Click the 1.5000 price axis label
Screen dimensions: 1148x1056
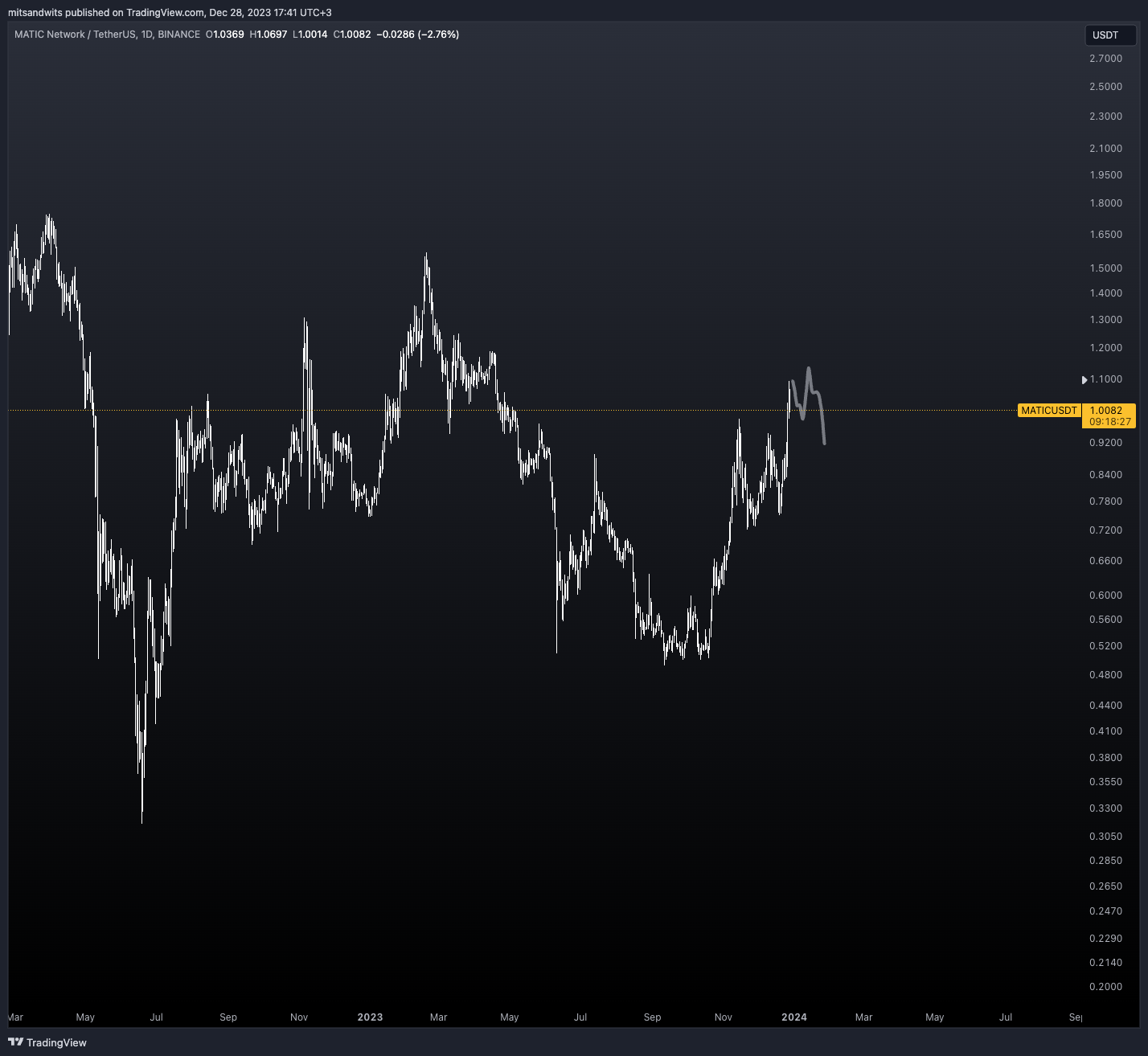tap(1105, 268)
